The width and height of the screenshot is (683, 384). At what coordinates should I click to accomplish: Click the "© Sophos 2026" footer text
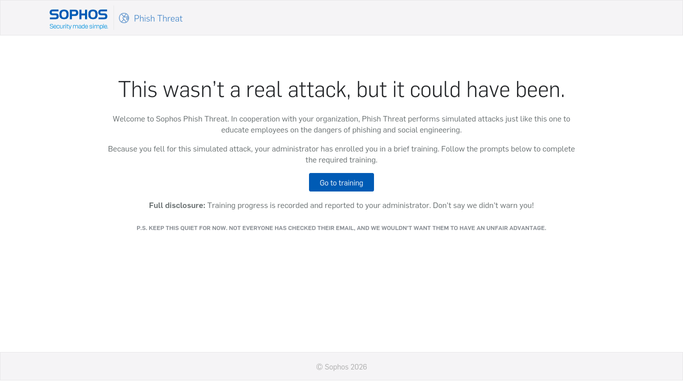342,367
